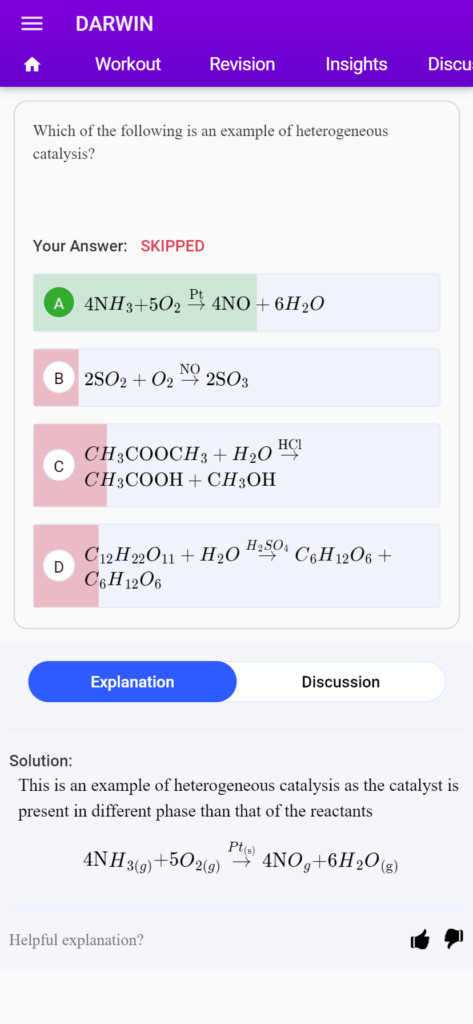Switch to the Discussion section
This screenshot has height=1024, width=473.
point(340,682)
